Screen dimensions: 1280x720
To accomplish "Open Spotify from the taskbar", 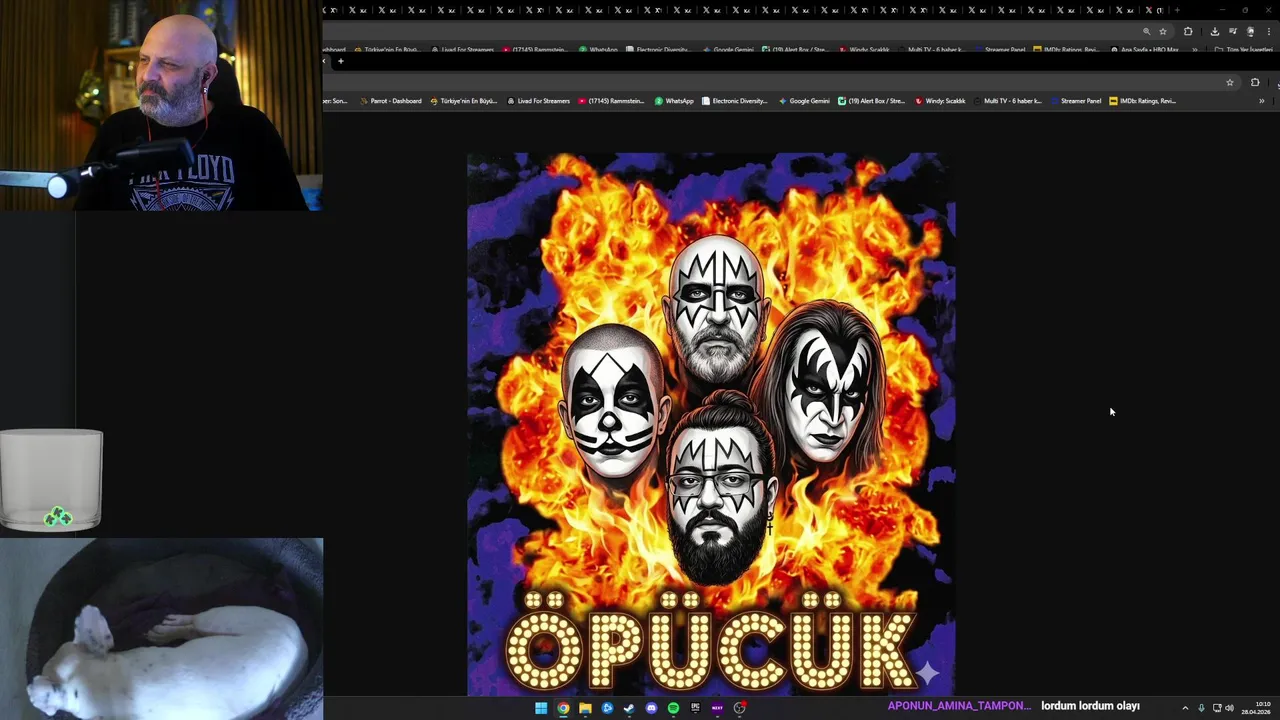I will click(x=673, y=708).
